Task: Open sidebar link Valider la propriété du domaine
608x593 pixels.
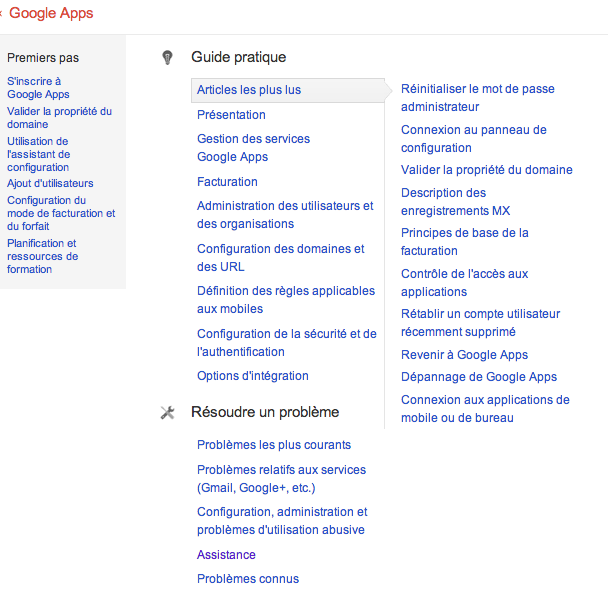Action: 59,118
